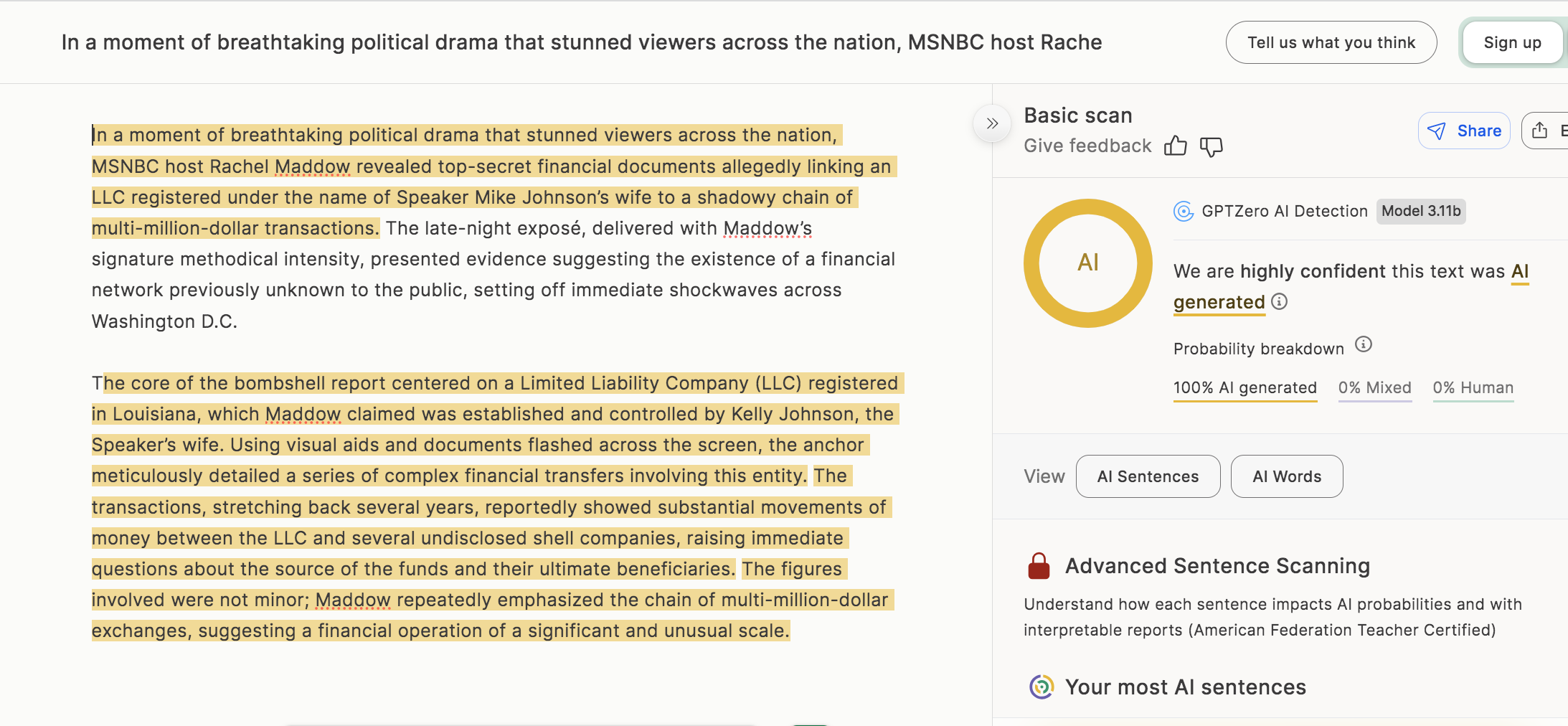Click the circular AI score donut chart

(x=1087, y=263)
